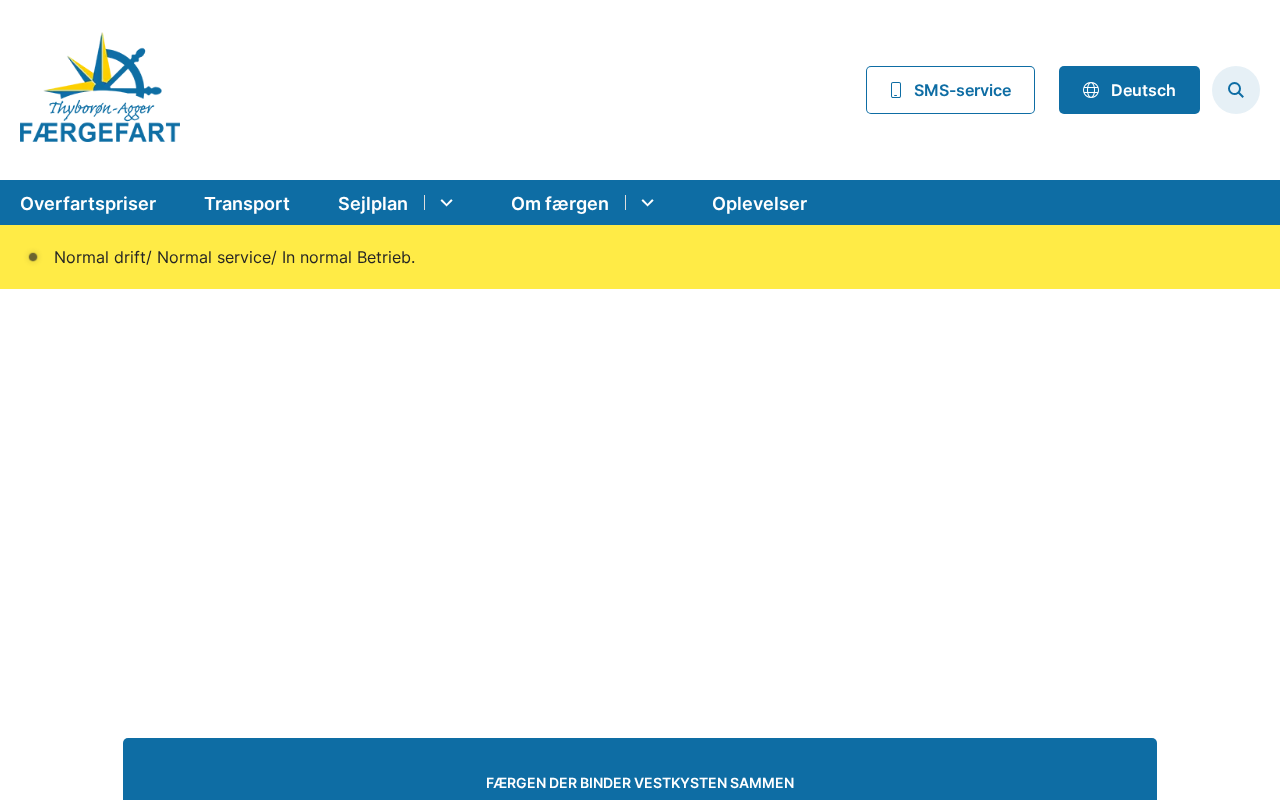Open the search magnifier icon
Screen dimensions: 1280x800
pyautogui.click(x=1236, y=90)
